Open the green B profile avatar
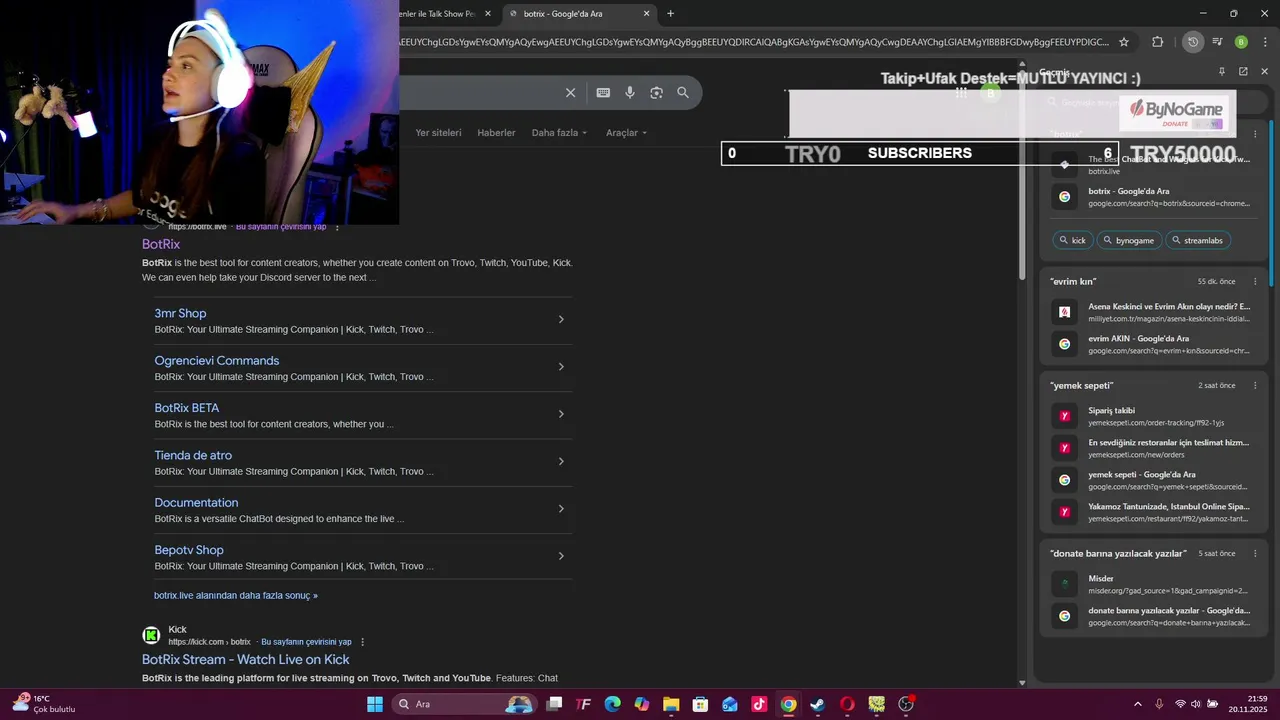This screenshot has width=1280, height=720. point(1241,42)
